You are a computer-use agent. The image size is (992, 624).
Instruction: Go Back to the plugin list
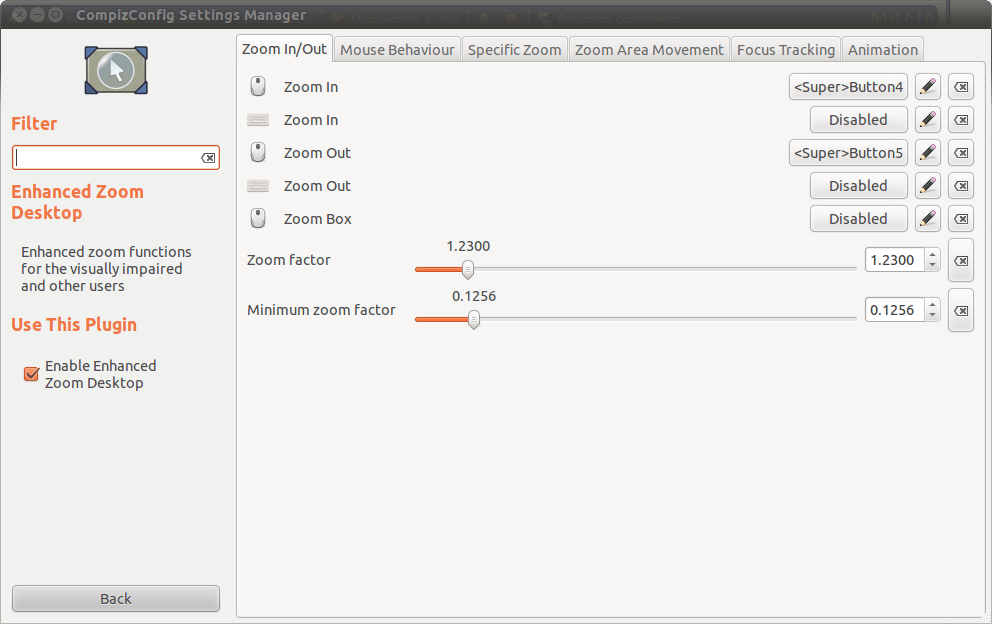point(116,599)
